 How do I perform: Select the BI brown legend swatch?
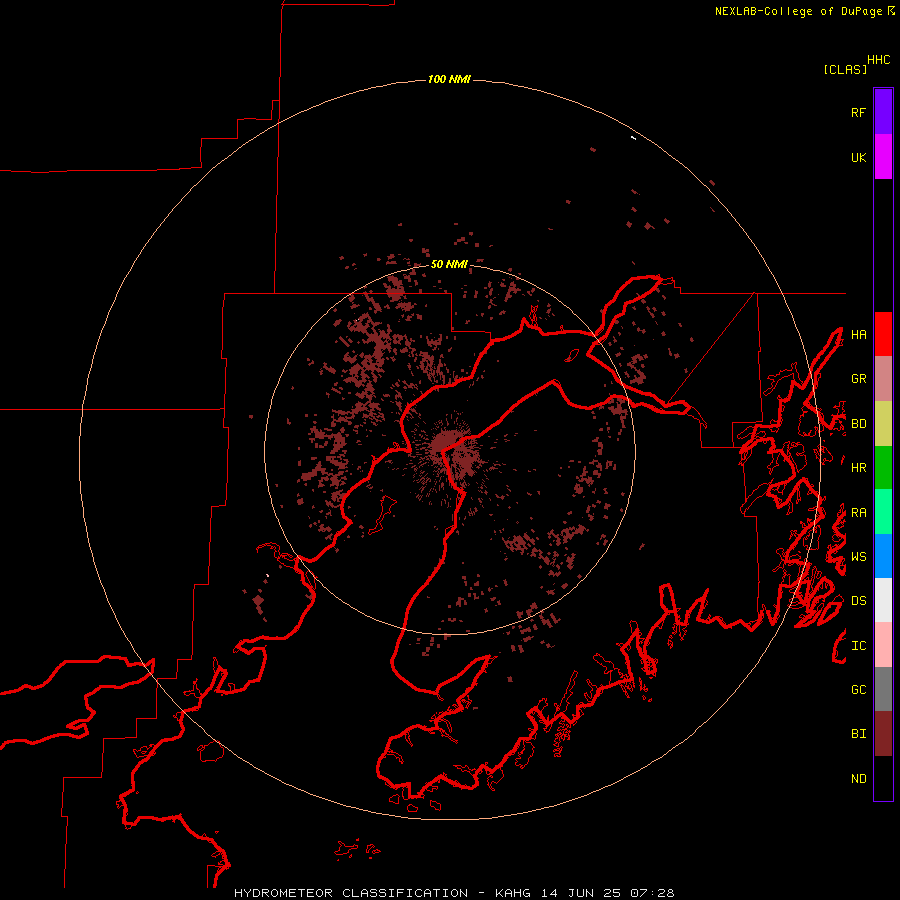[883, 734]
